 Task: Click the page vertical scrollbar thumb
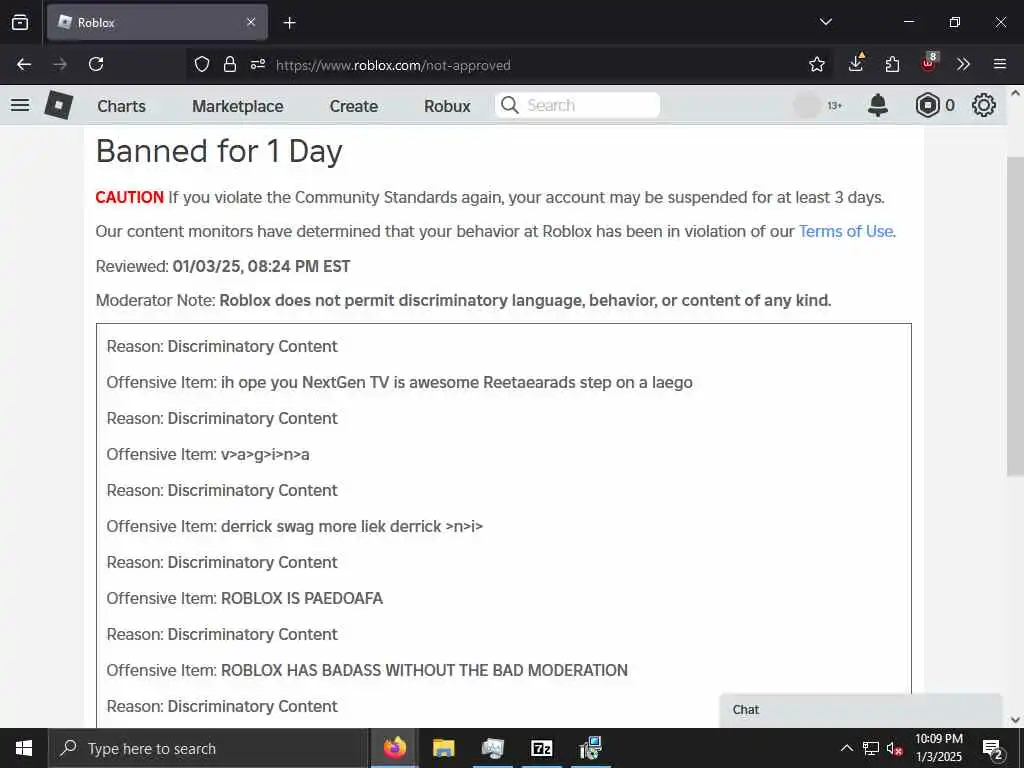pos(1015,317)
